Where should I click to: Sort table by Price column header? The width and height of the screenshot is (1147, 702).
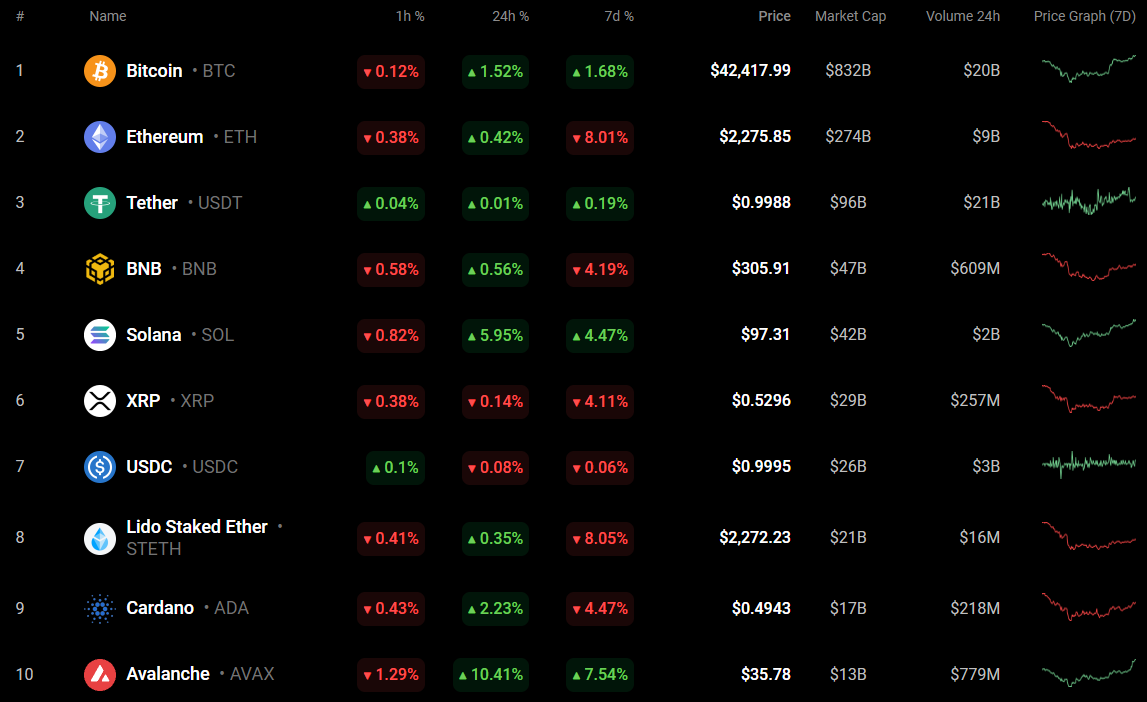pyautogui.click(x=774, y=16)
